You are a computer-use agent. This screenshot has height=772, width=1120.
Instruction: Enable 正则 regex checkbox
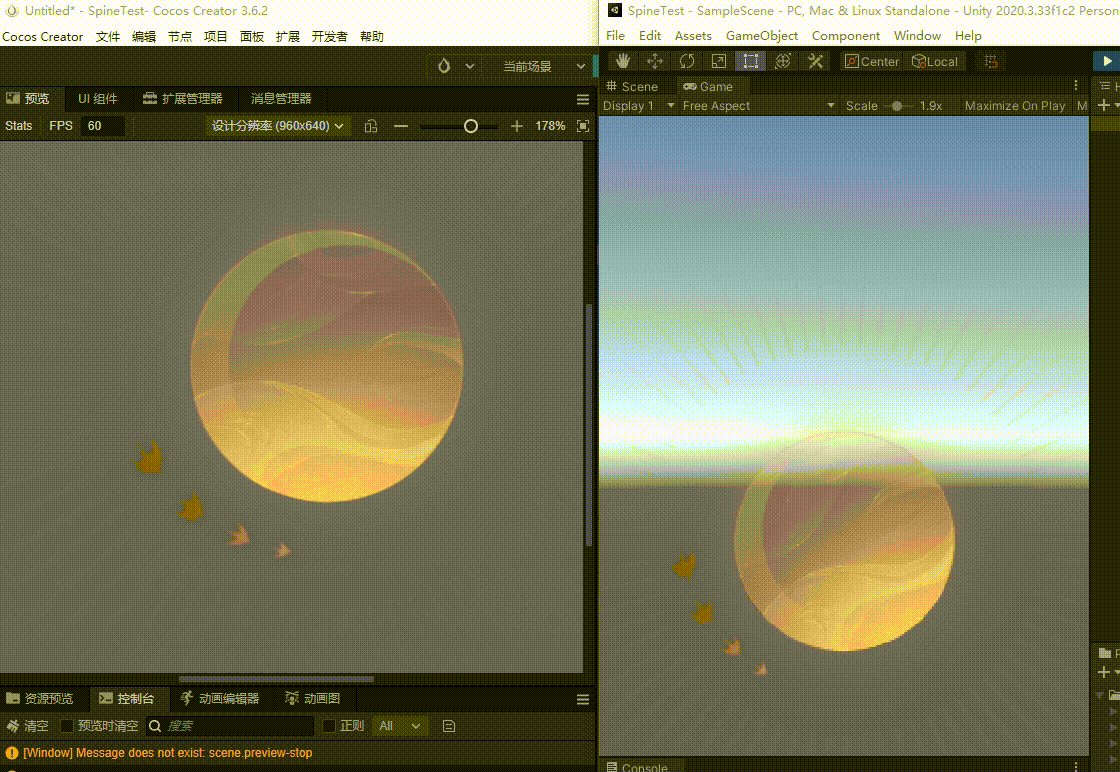point(329,726)
